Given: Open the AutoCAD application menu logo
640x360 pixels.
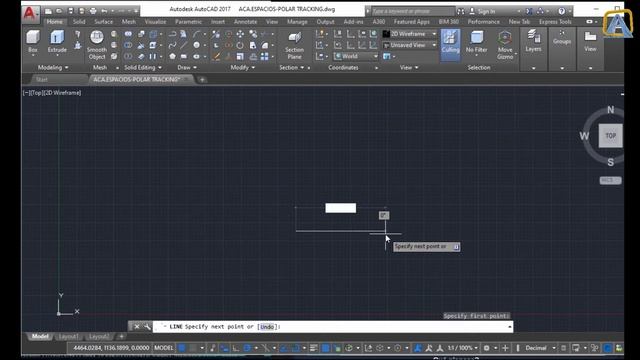Looking at the screenshot, I should (x=30, y=13).
